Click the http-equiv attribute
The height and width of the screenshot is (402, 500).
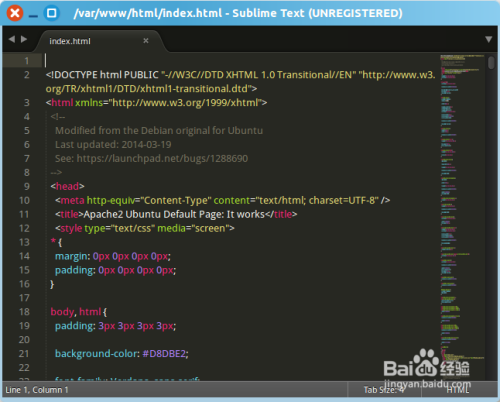pyautogui.click(x=111, y=200)
